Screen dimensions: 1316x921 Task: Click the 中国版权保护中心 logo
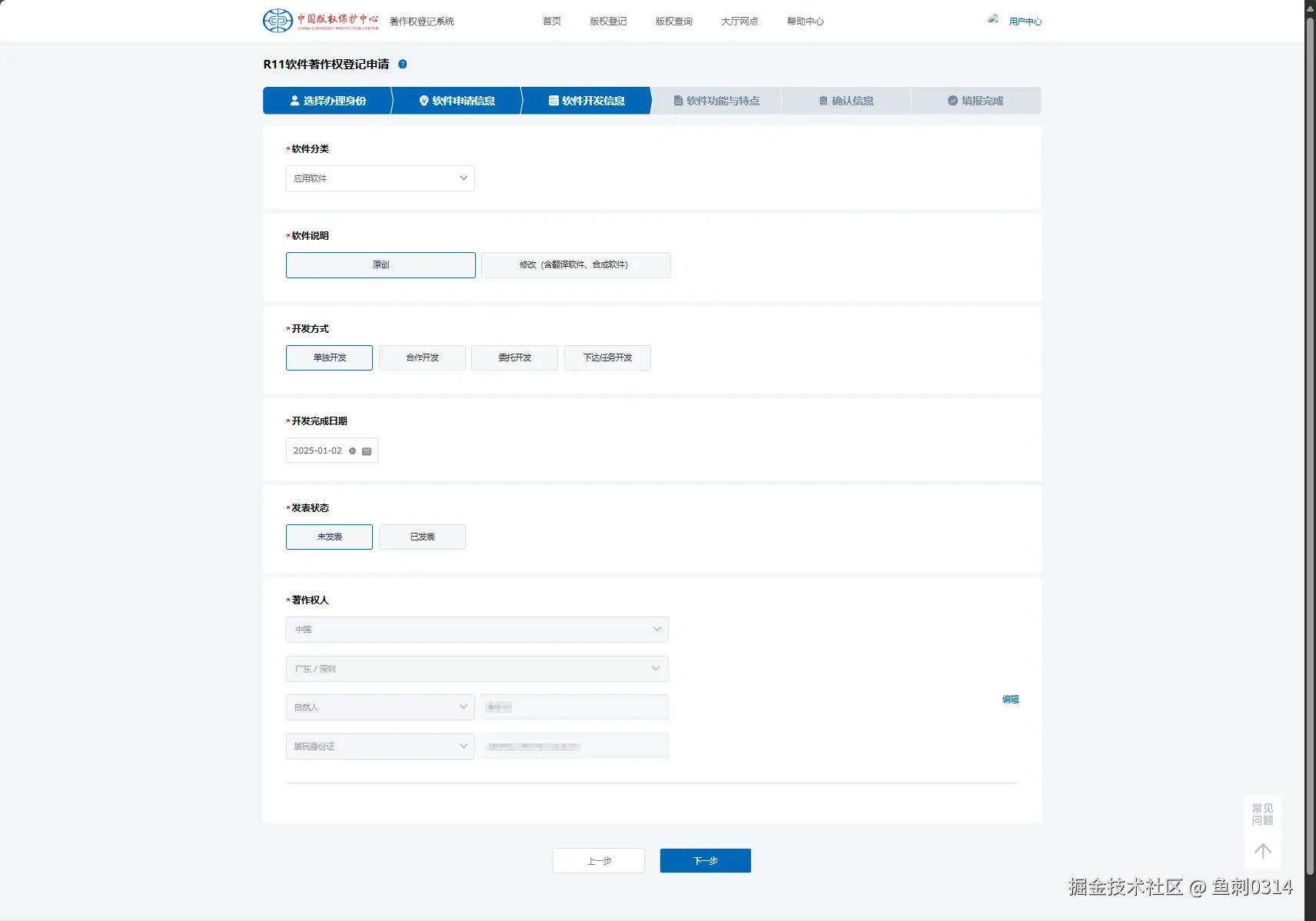321,21
